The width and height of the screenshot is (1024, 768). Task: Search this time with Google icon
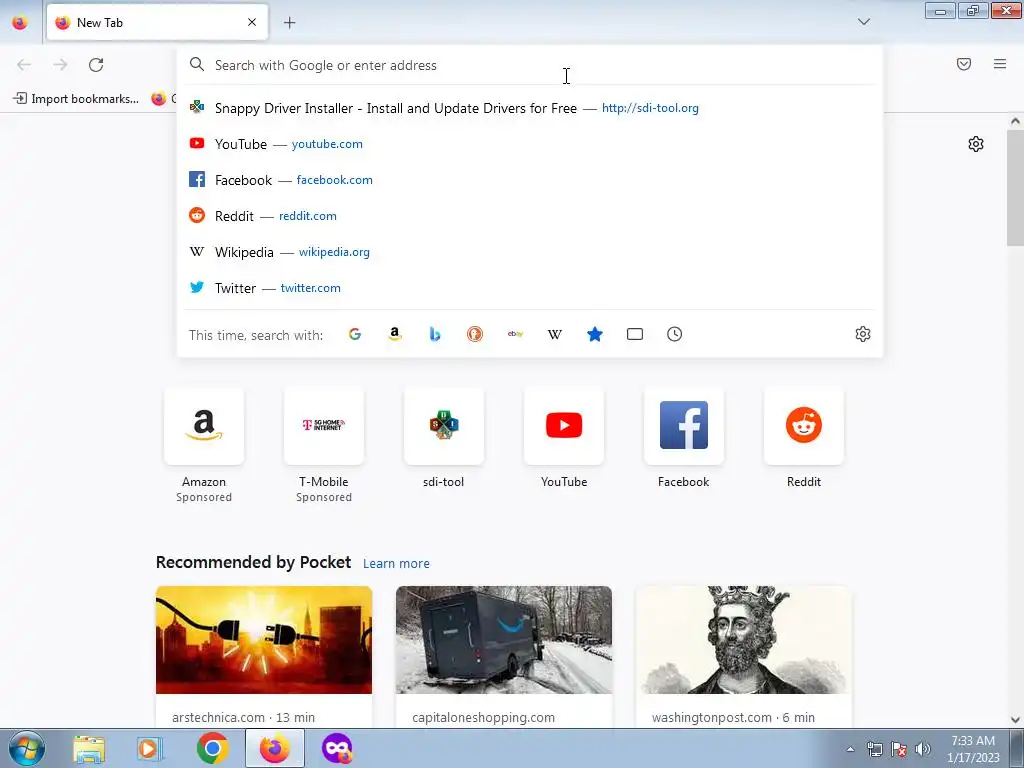click(x=355, y=334)
